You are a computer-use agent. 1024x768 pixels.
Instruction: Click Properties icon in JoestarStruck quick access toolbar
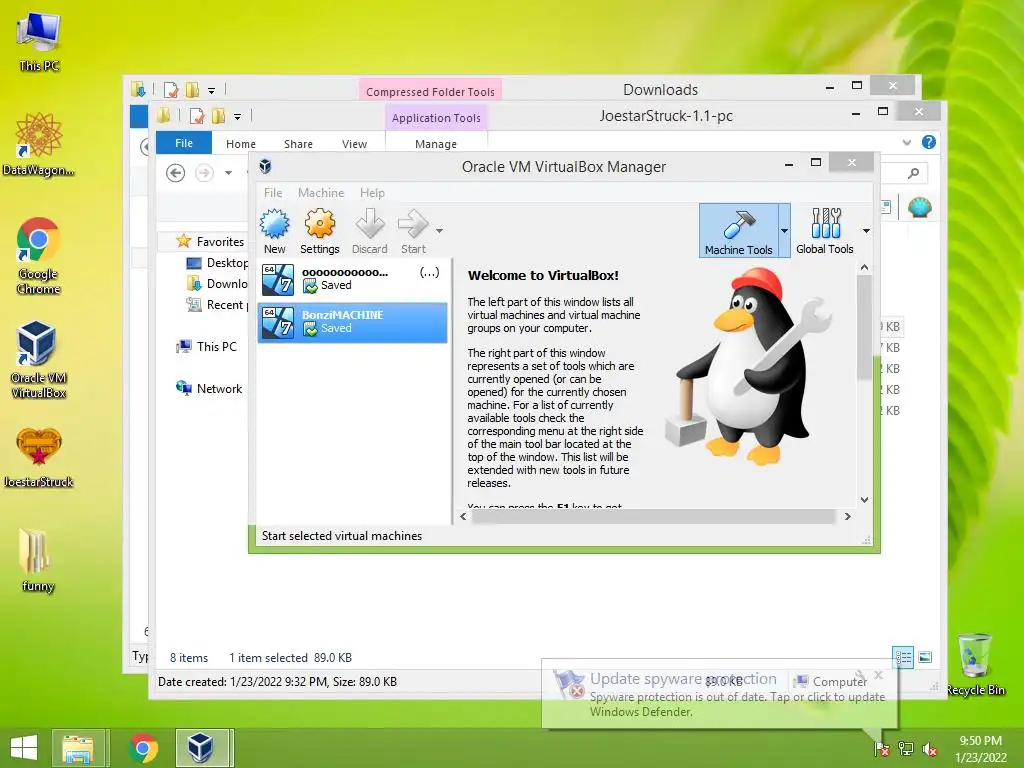pos(197,116)
